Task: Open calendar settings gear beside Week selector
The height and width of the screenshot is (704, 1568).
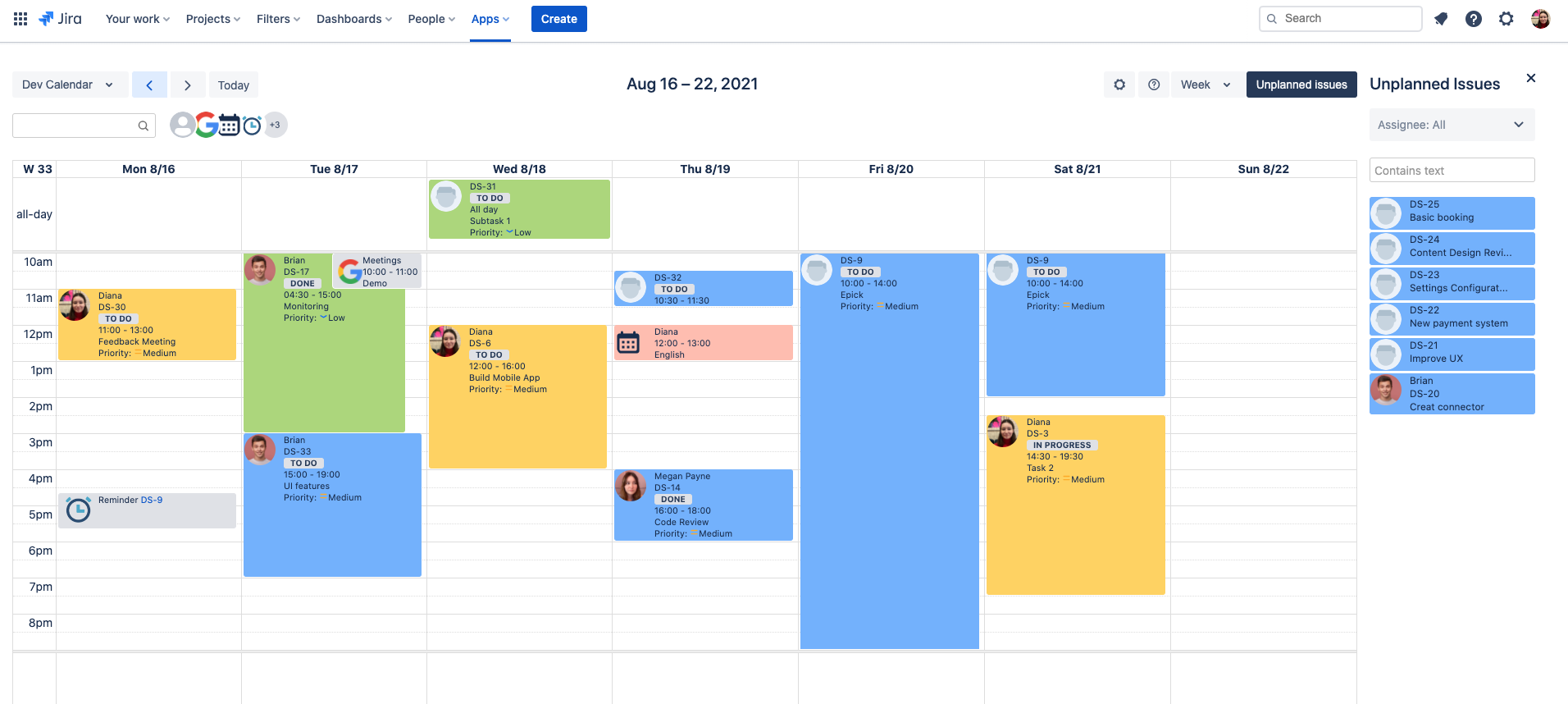Action: coord(1119,85)
